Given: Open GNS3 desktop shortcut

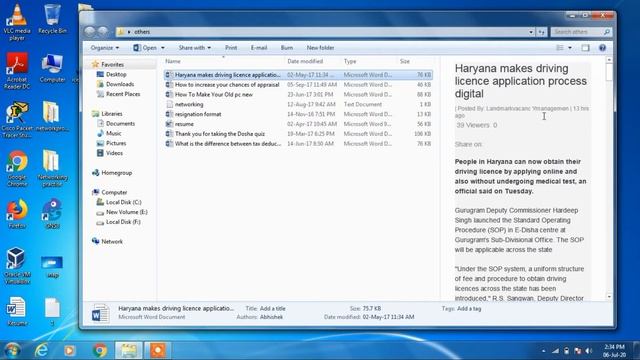Looking at the screenshot, I should pyautogui.click(x=52, y=213).
